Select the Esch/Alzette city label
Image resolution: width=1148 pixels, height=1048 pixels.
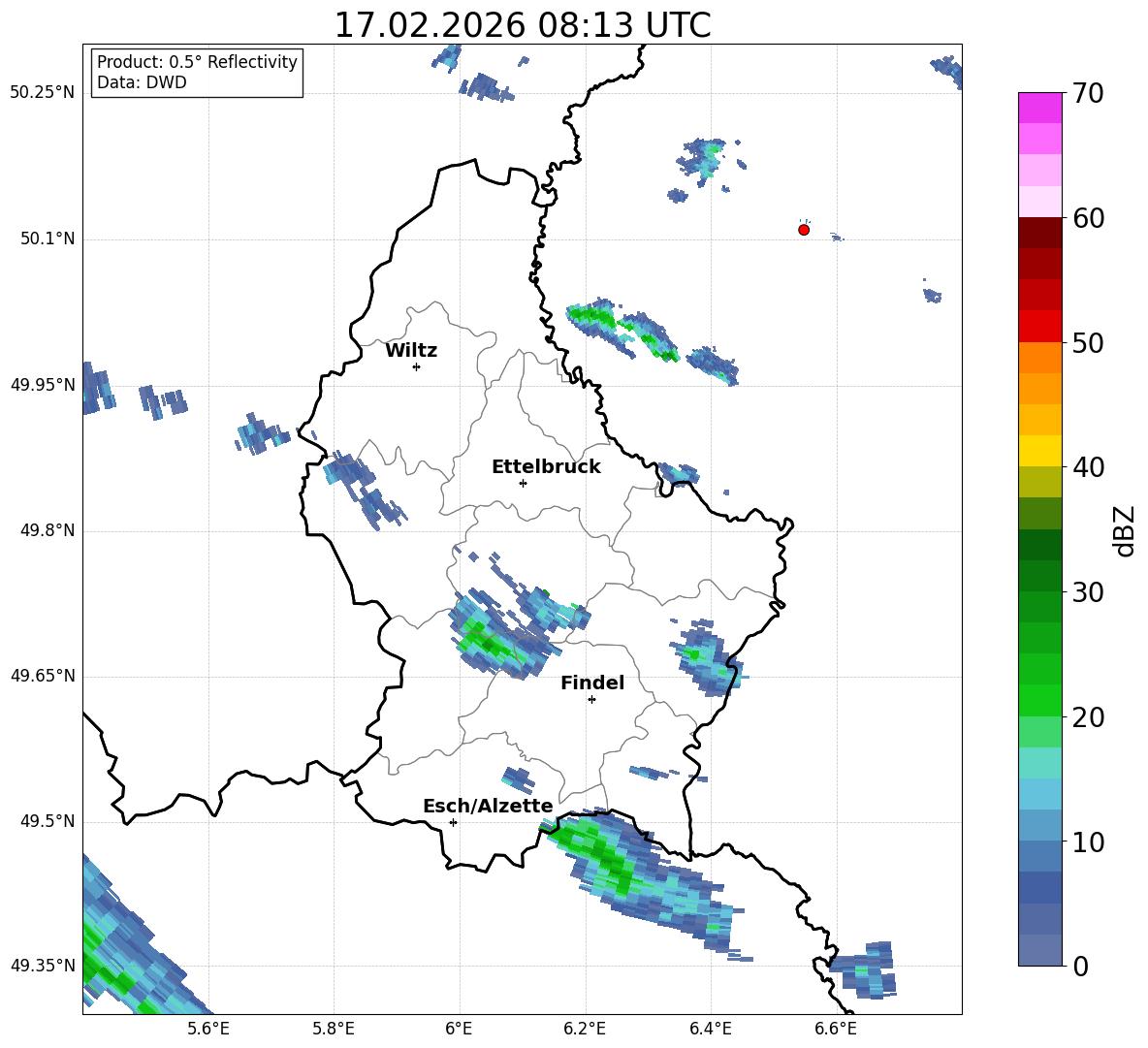[x=488, y=806]
